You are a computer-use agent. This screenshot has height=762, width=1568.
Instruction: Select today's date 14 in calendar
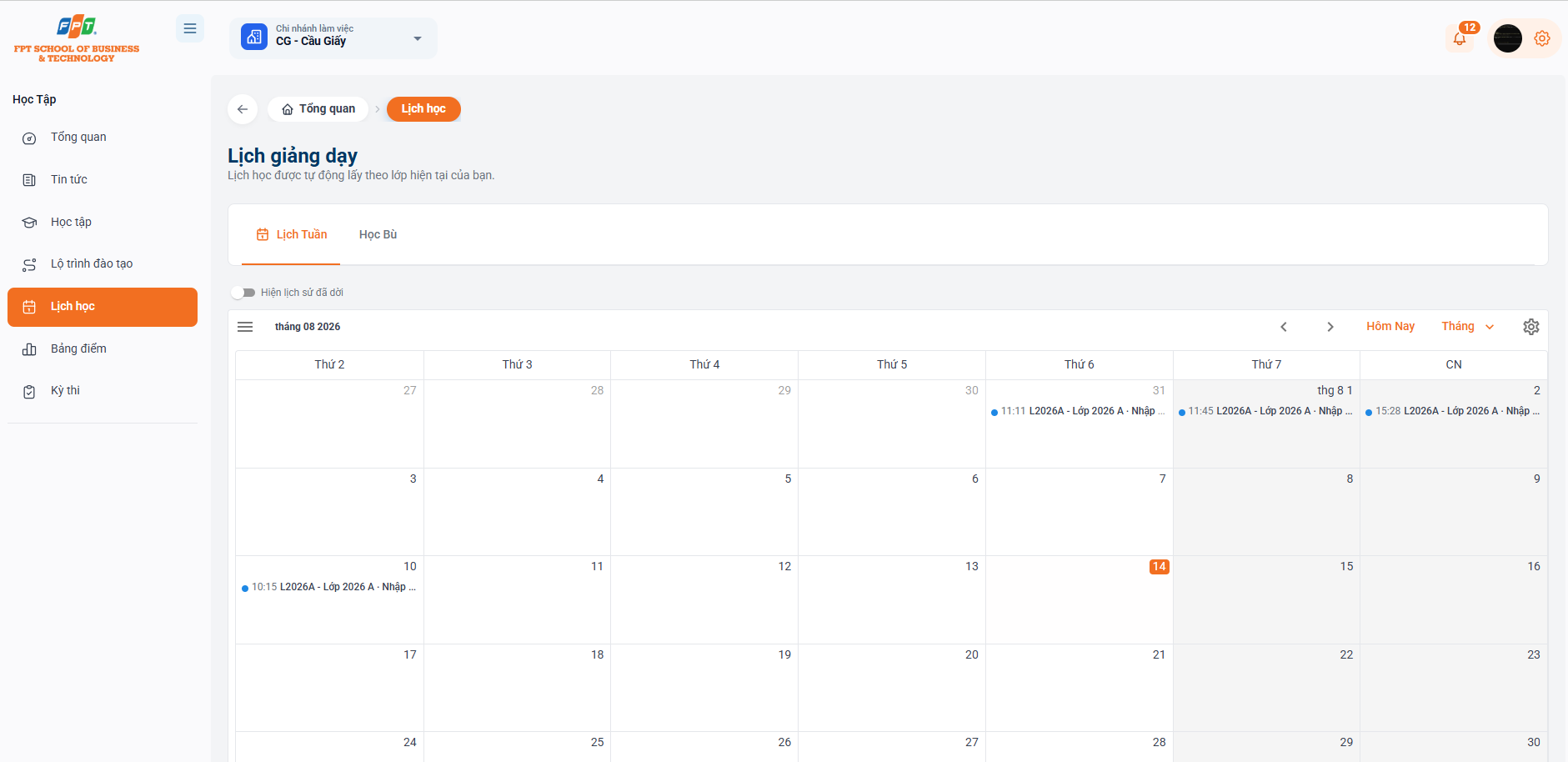point(1159,567)
